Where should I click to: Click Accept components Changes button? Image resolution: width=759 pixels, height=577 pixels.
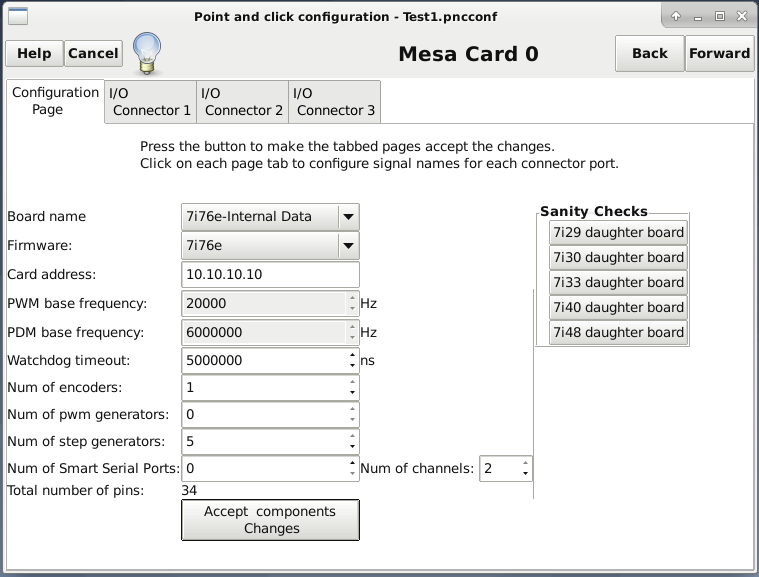[270, 520]
